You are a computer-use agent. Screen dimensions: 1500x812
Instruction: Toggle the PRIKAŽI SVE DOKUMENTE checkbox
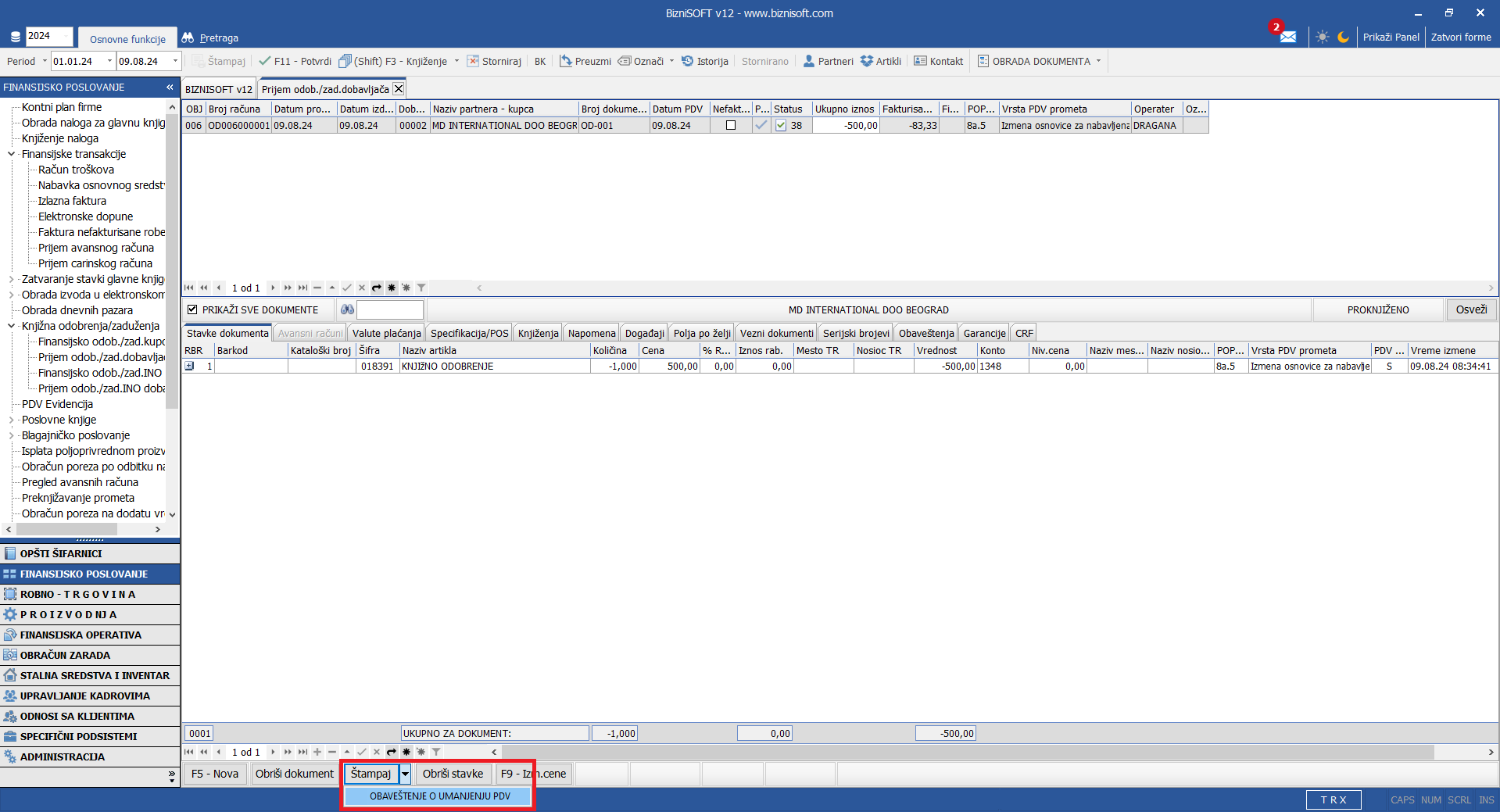(192, 310)
